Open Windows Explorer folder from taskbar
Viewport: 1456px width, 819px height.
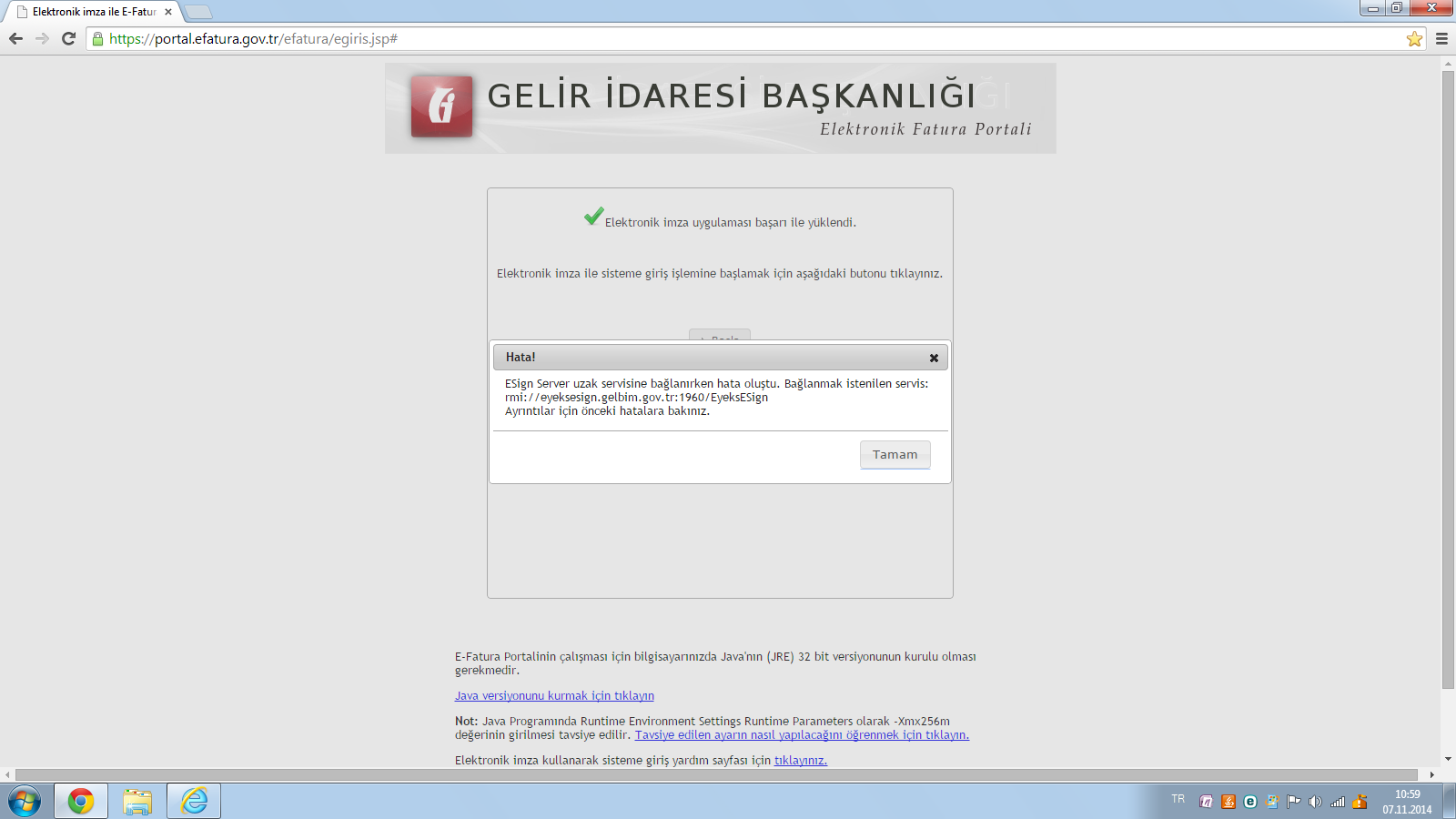click(137, 801)
